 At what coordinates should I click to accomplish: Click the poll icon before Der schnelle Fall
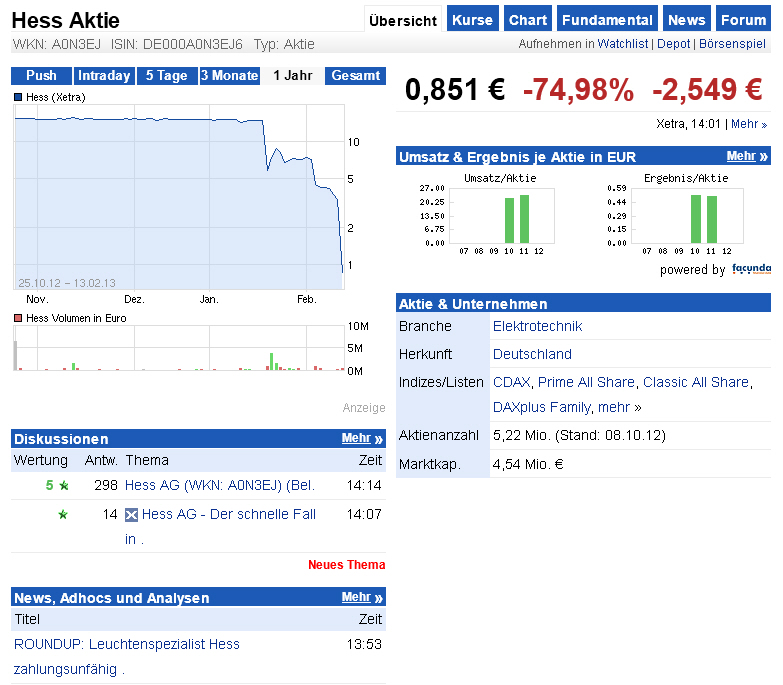click(x=131, y=515)
